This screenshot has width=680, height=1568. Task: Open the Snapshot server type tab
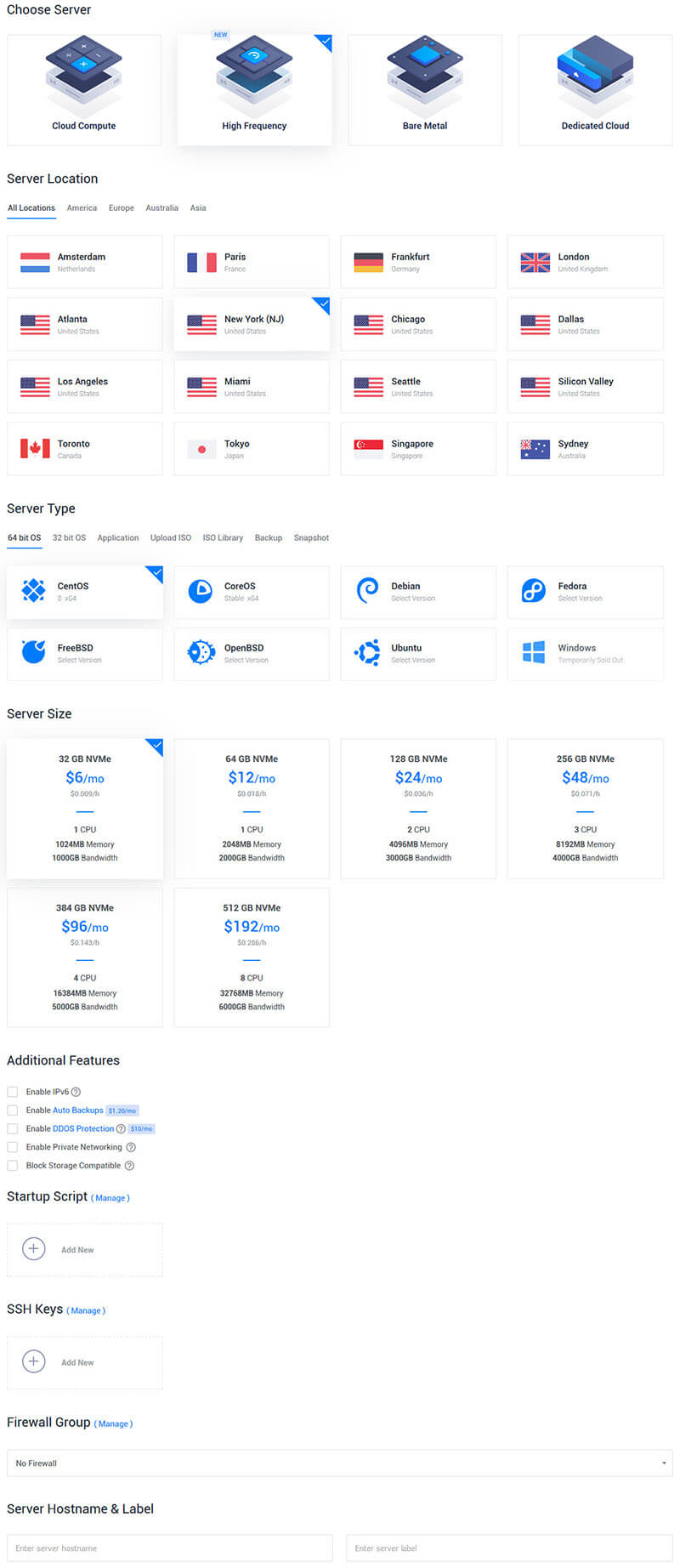[311, 537]
